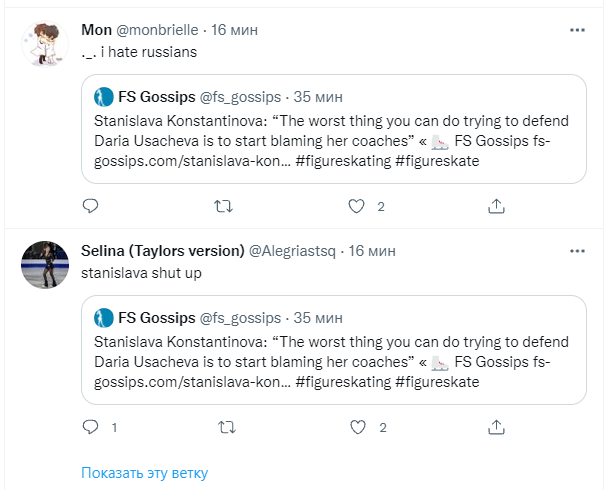This screenshot has height=490, width=605.
Task: Like Selina's tweet
Action: point(356,427)
